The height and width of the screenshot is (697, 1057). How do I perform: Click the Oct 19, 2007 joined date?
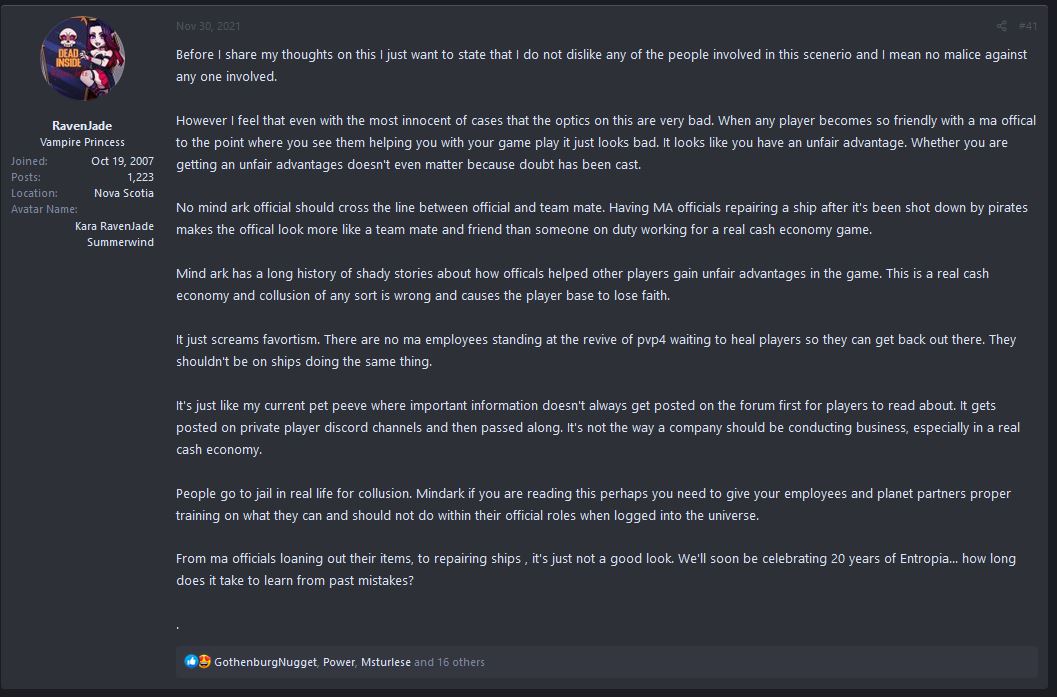122,161
